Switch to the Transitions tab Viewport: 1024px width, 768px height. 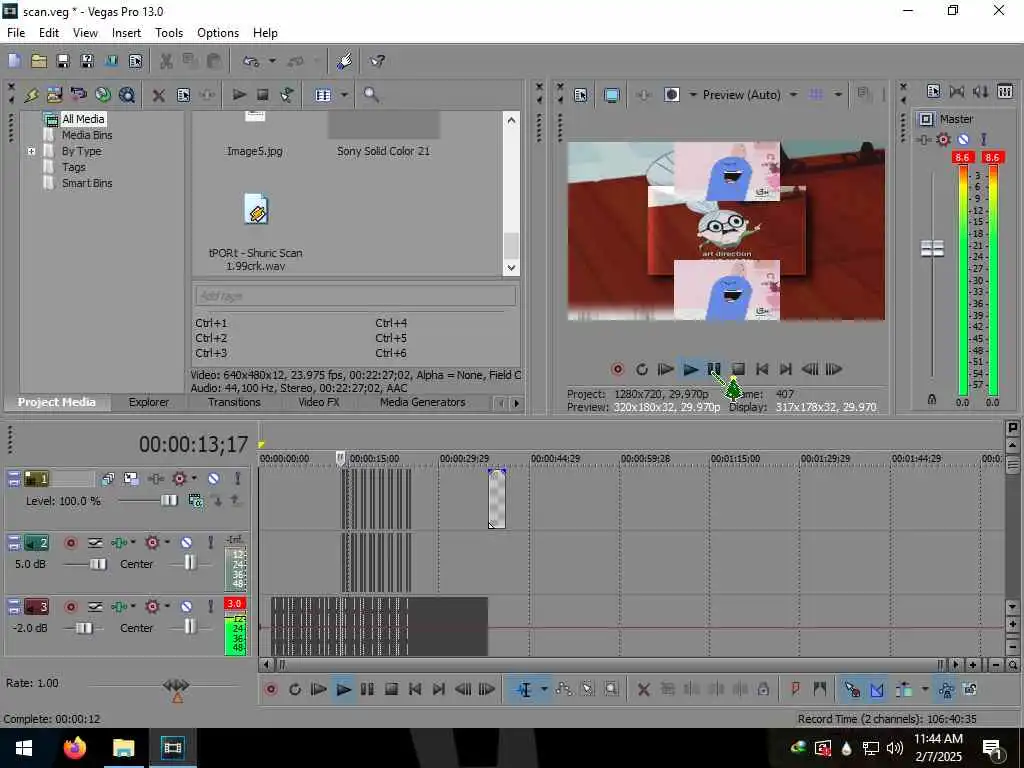coord(234,402)
